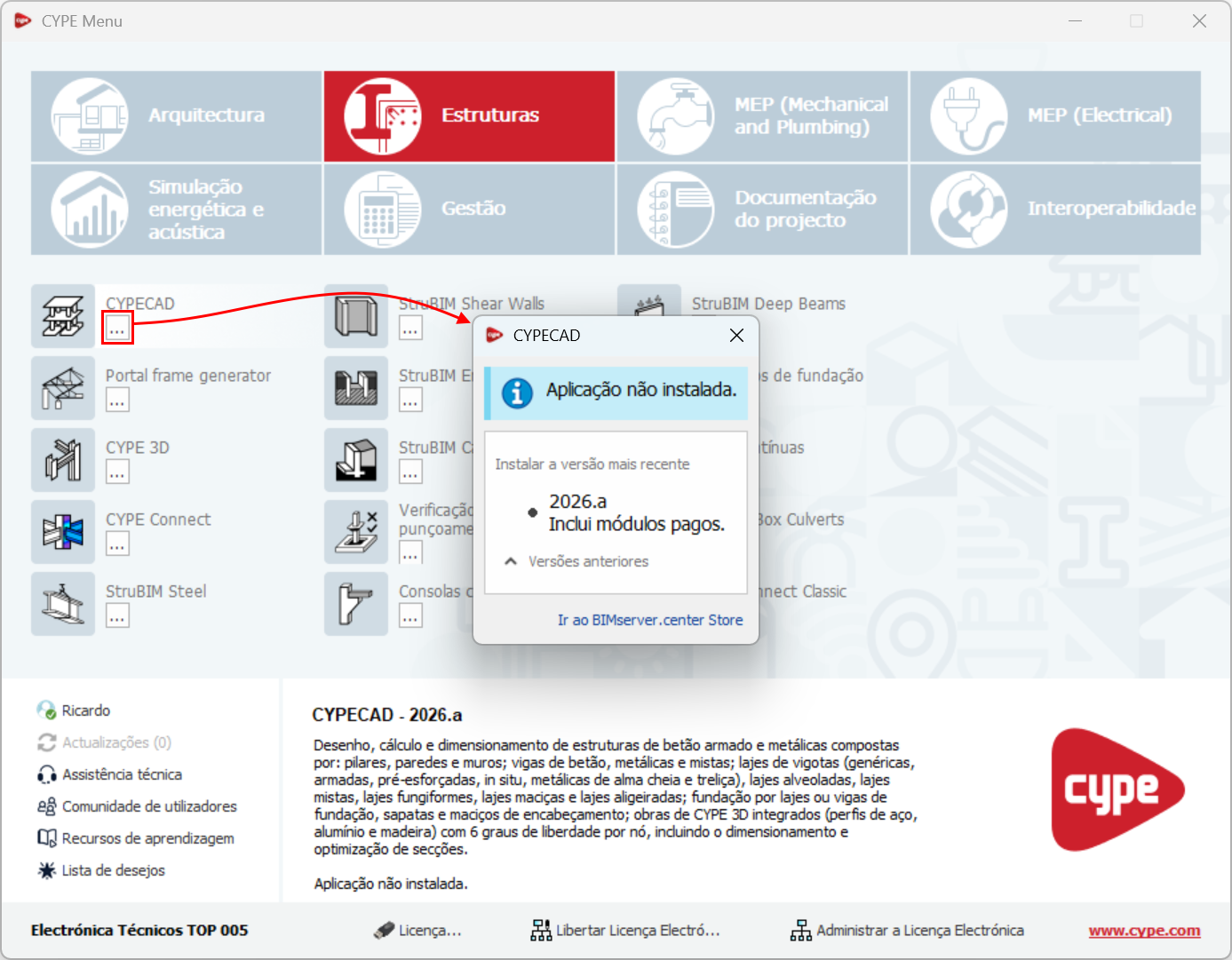The width and height of the screenshot is (1232, 960).
Task: Close the CYPECAD popup dialog
Action: [x=736, y=335]
